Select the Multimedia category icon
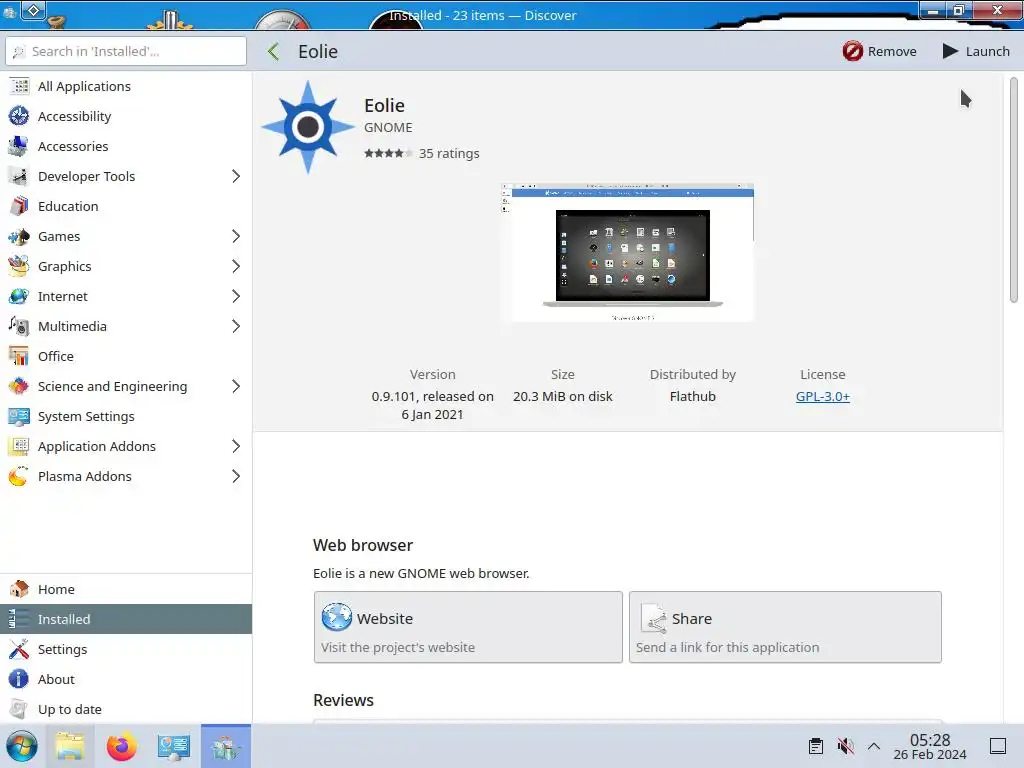 (19, 327)
